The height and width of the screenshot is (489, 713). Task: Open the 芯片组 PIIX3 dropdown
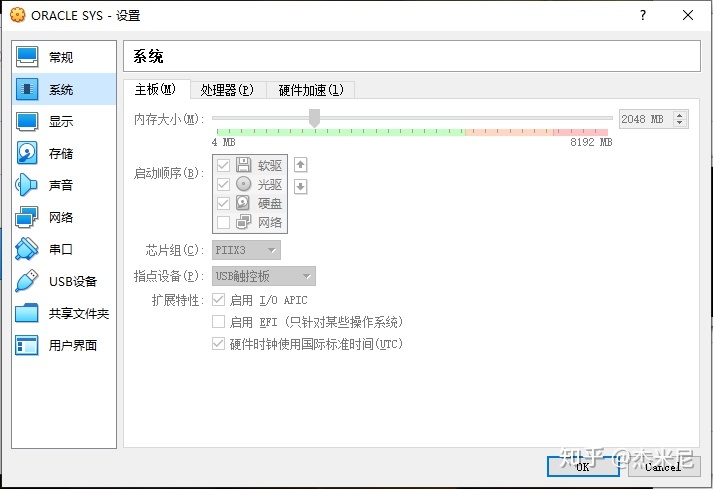click(246, 250)
